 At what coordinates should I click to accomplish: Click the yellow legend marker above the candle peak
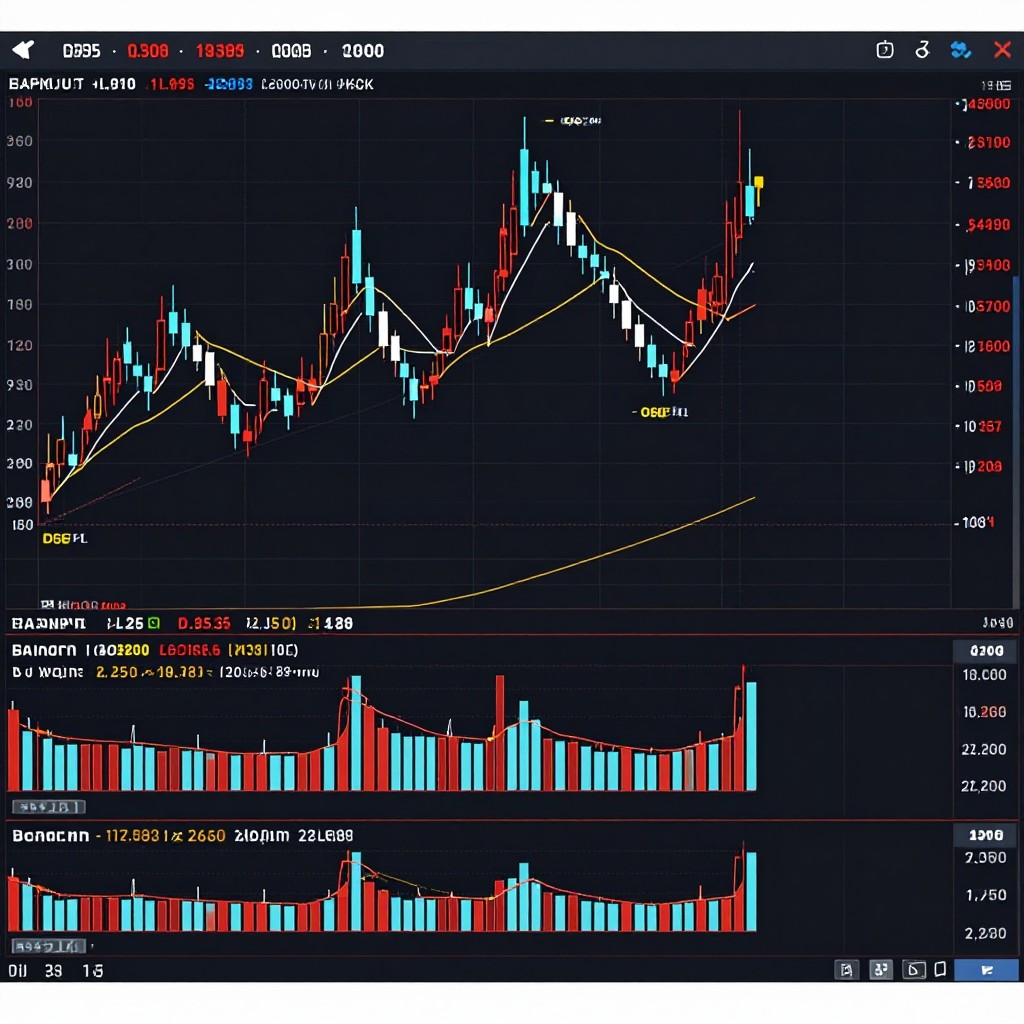pos(549,121)
